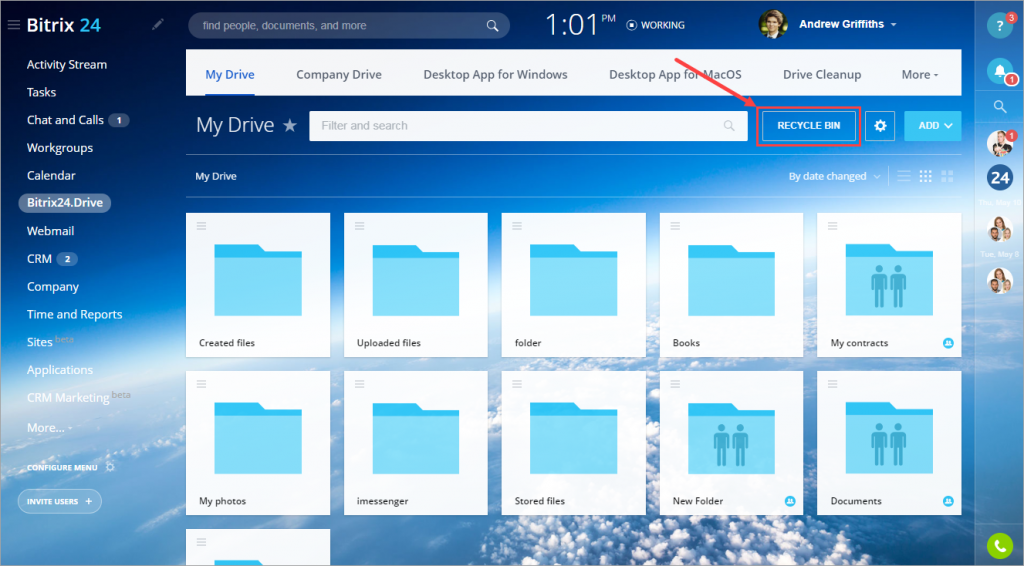
Task: Go to Workgroups in left menu
Action: pos(59,148)
